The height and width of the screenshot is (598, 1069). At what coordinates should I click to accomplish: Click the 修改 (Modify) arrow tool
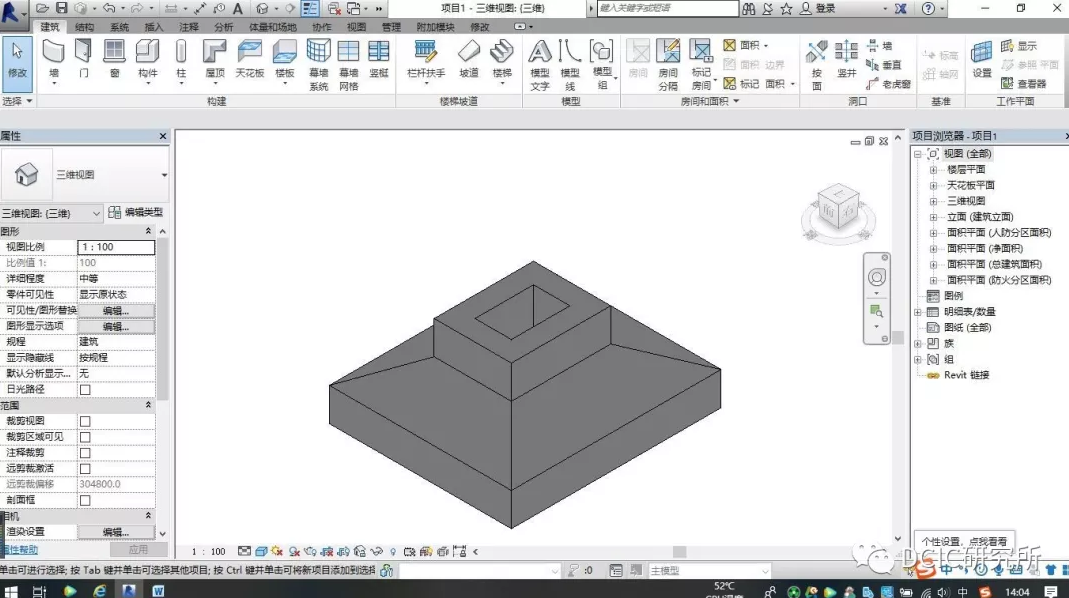coord(17,56)
